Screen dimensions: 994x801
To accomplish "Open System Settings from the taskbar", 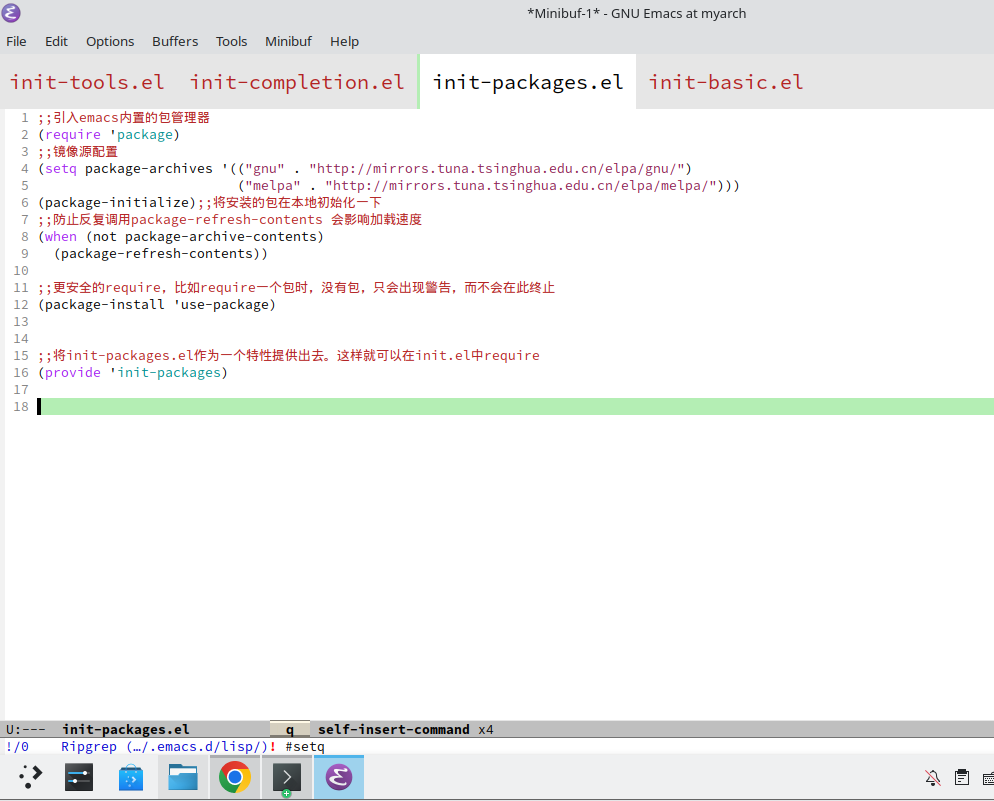I will tap(78, 777).
